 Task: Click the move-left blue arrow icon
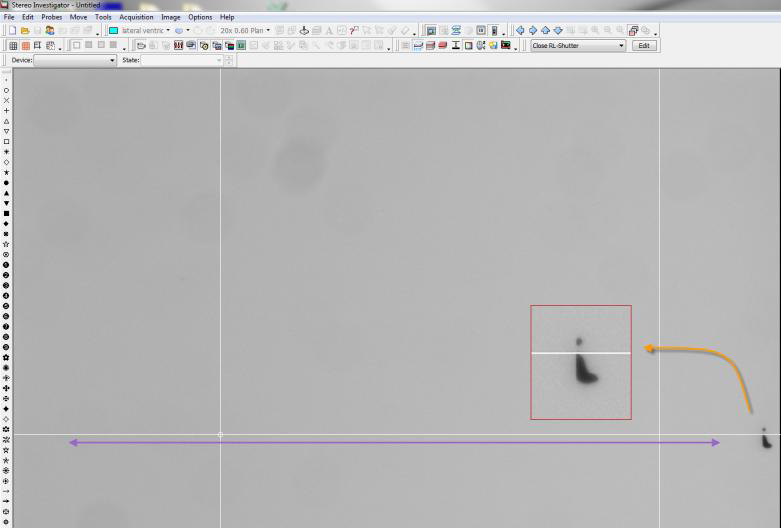[x=519, y=31]
